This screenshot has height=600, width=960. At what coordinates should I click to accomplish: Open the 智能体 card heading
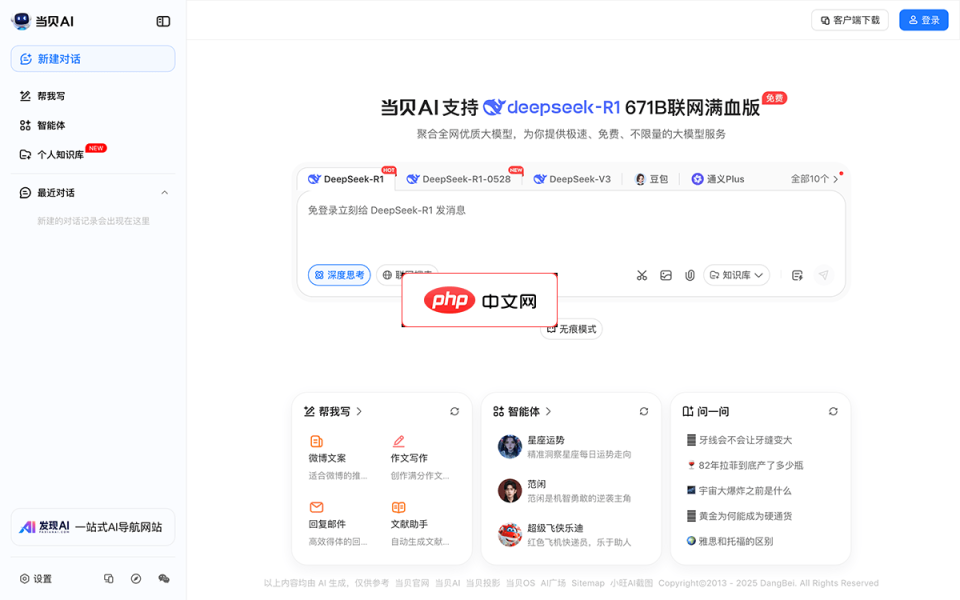tap(523, 411)
